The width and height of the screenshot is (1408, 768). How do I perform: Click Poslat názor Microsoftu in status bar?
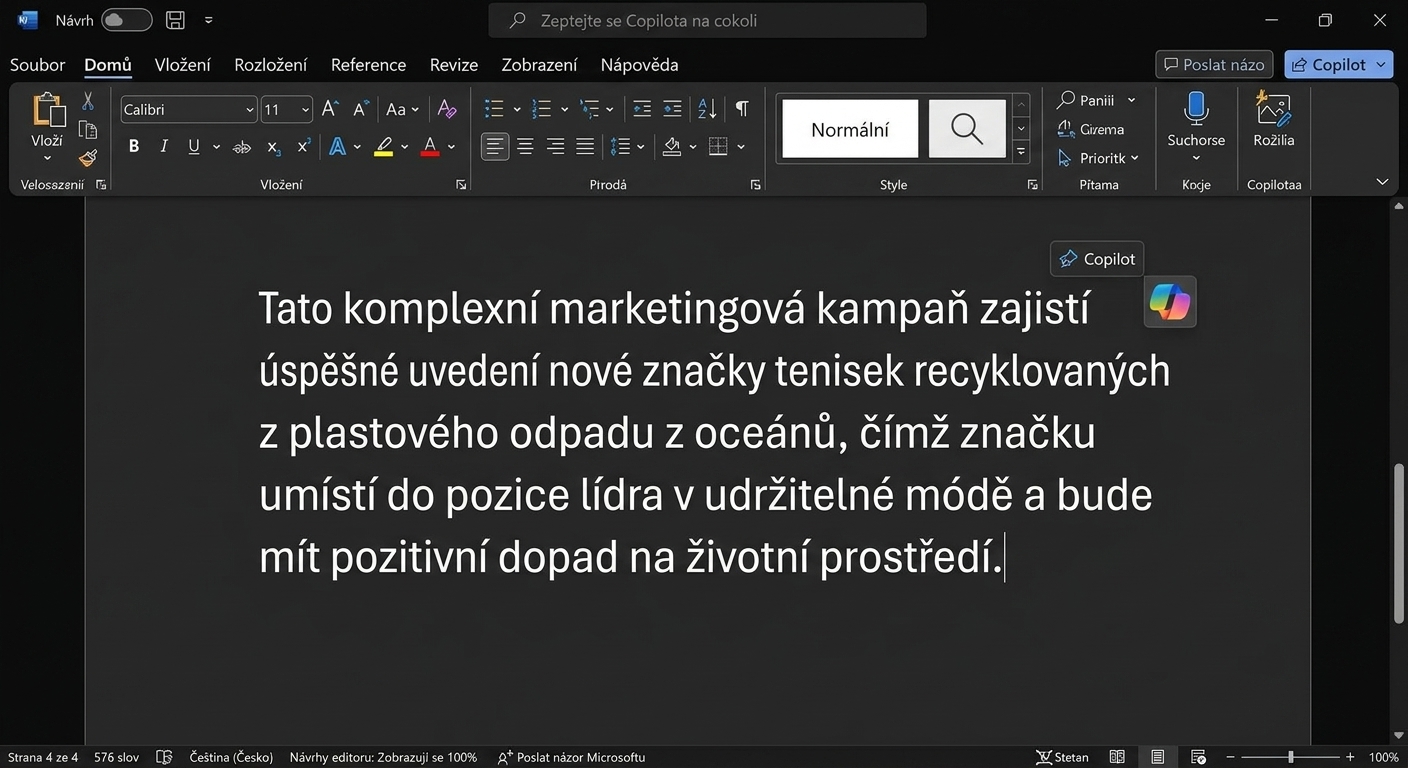pos(571,757)
